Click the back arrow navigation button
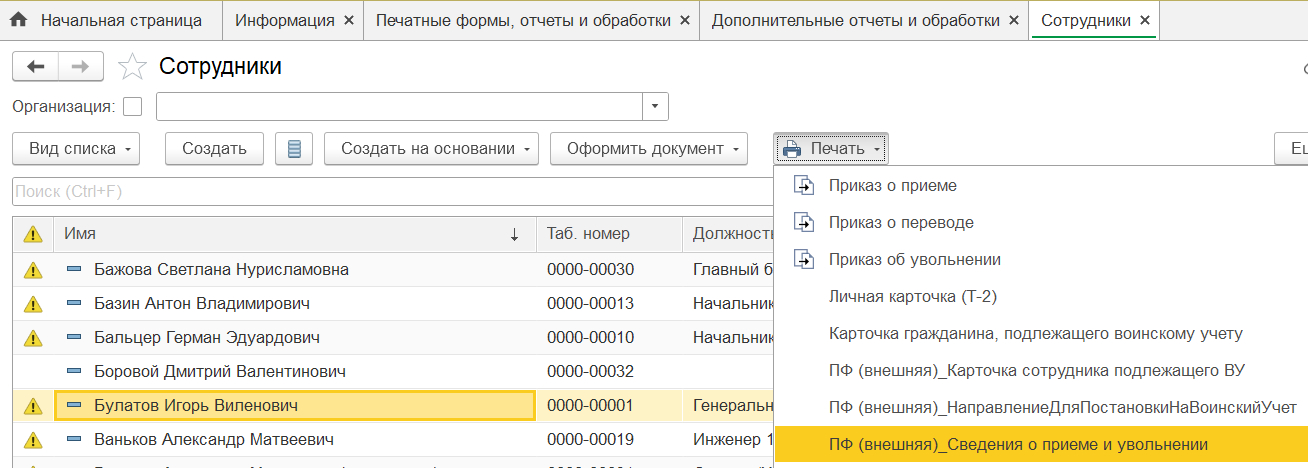The width and height of the screenshot is (1308, 468). pos(35,67)
